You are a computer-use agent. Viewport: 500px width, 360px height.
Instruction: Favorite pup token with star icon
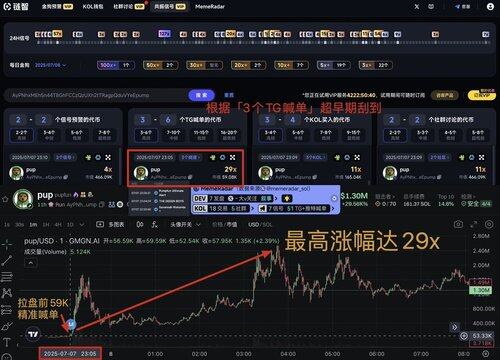(x=5, y=199)
